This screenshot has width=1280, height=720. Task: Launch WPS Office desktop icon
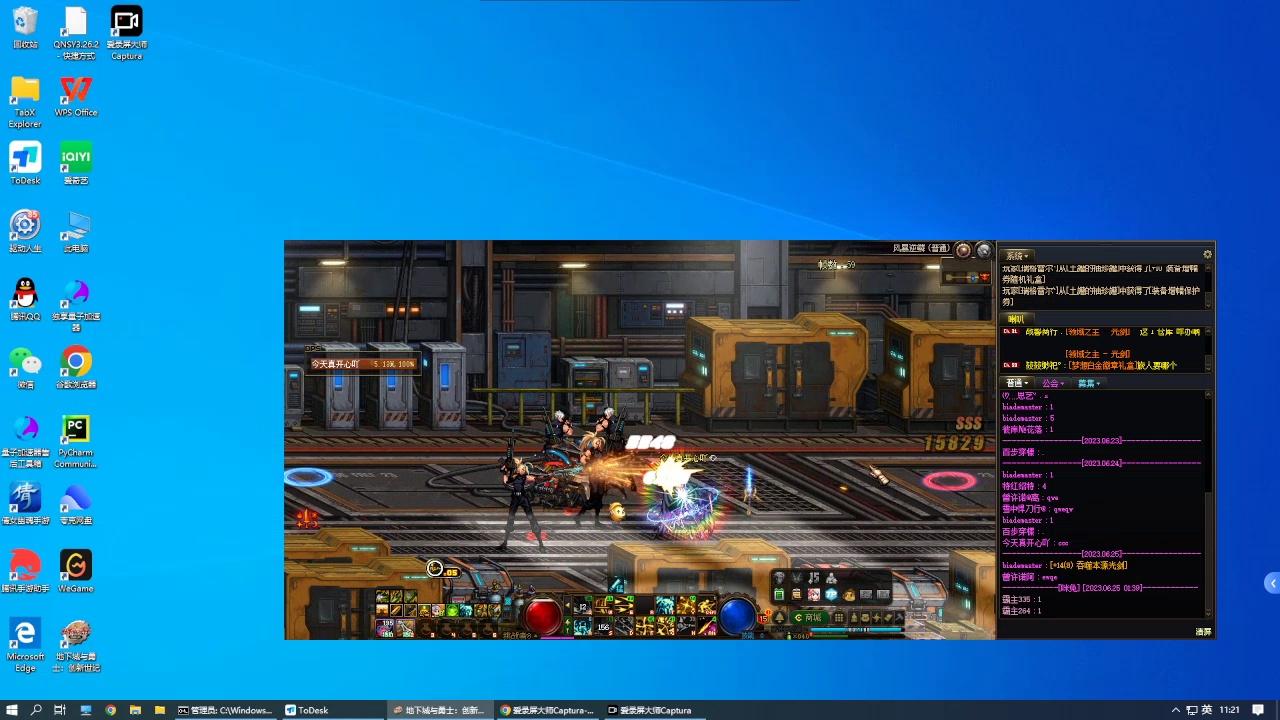76,96
